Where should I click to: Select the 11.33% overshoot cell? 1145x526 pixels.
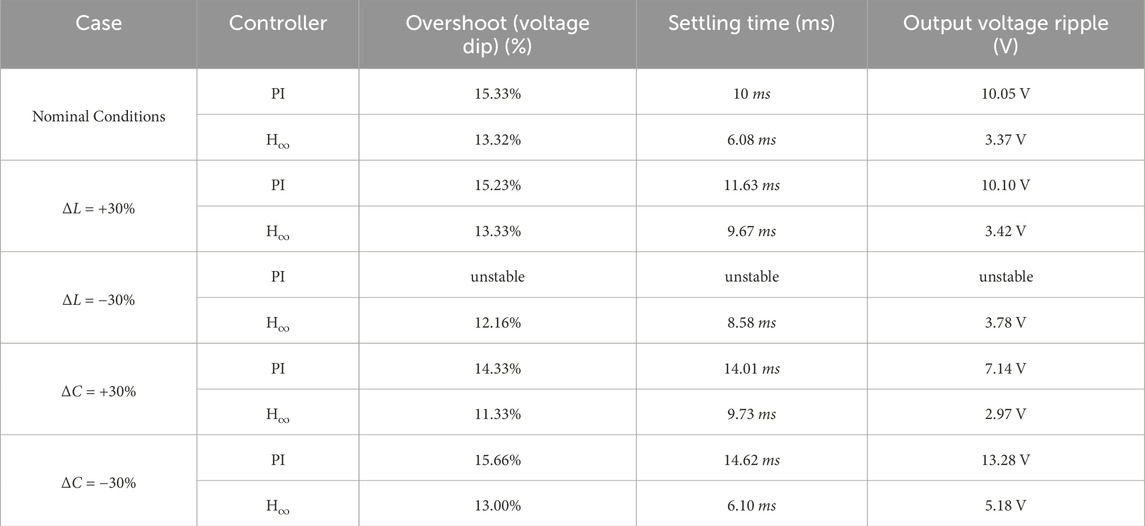pos(497,414)
